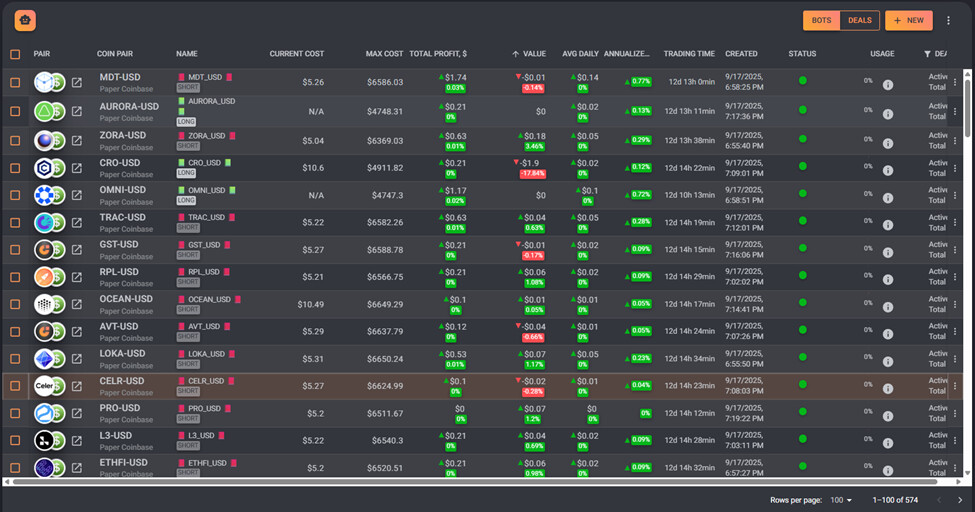
Task: Click the OCEAN-USD coin pair name
Action: pyautogui.click(x=126, y=299)
